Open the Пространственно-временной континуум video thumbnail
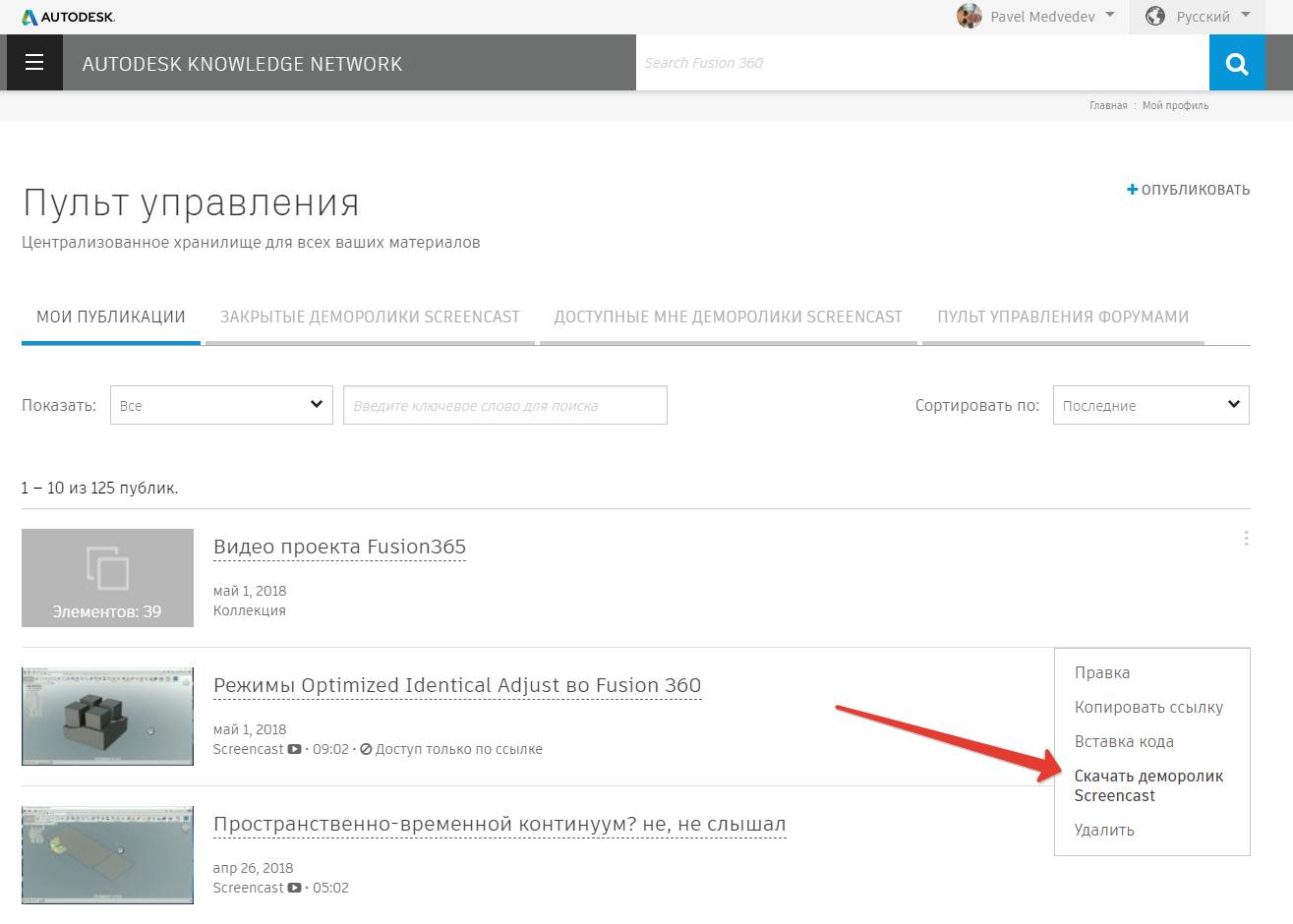Viewport: 1293px width, 924px height. pyautogui.click(x=107, y=855)
